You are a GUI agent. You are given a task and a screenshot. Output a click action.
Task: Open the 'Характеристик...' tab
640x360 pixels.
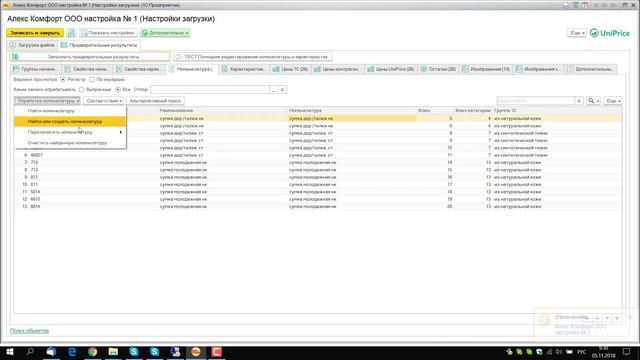[x=244, y=69]
